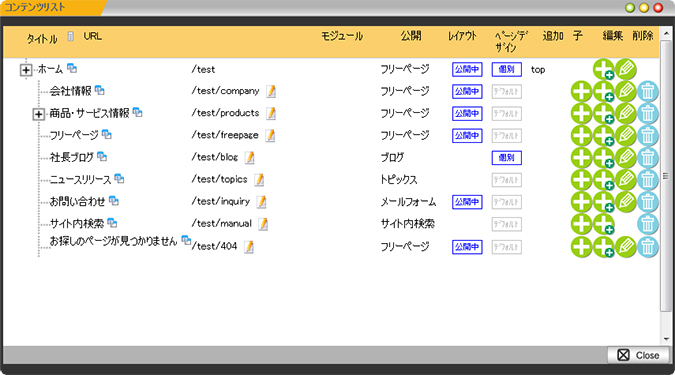675x375 pixels.
Task: Edit the /test/products URL with pencil-note icon
Action: [x=271, y=113]
